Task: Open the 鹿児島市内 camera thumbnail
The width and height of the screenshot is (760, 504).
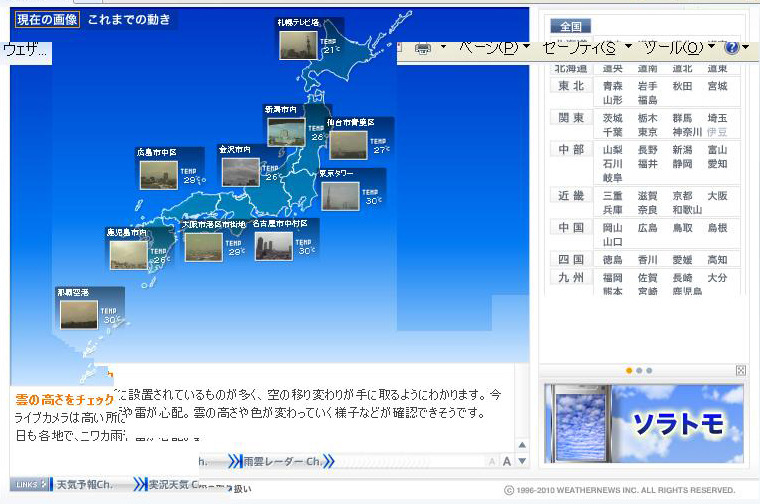Action: [128, 255]
